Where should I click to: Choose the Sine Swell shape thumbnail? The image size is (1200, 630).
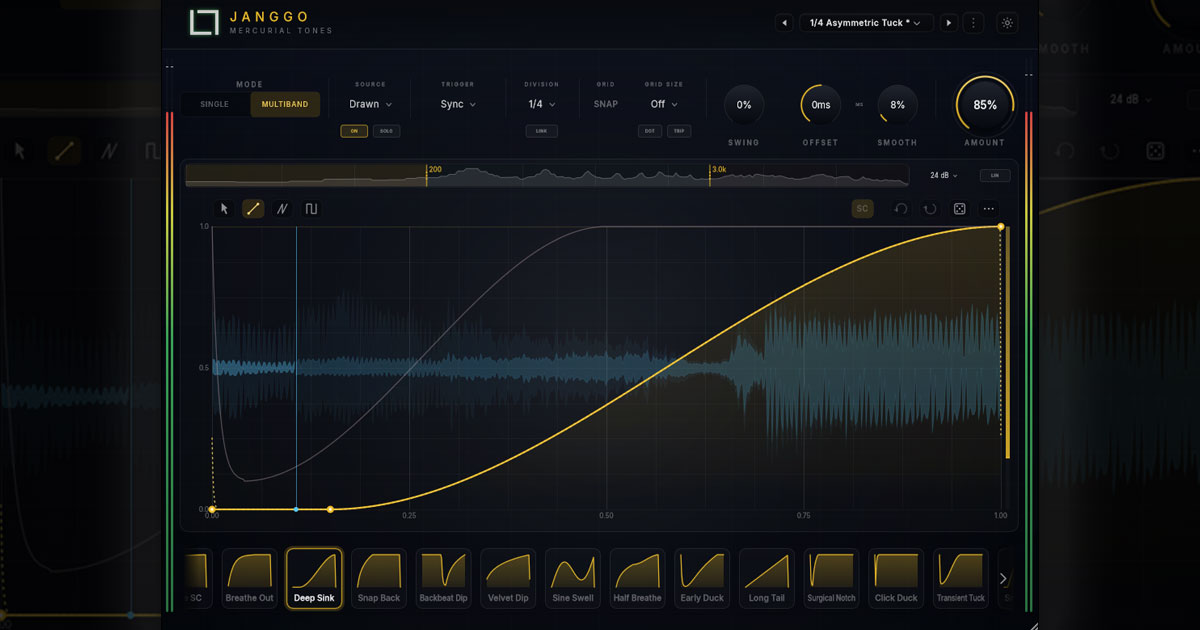click(x=572, y=578)
